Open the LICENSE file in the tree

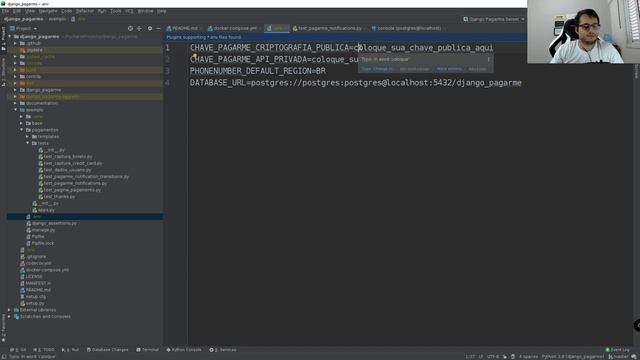[x=34, y=276]
